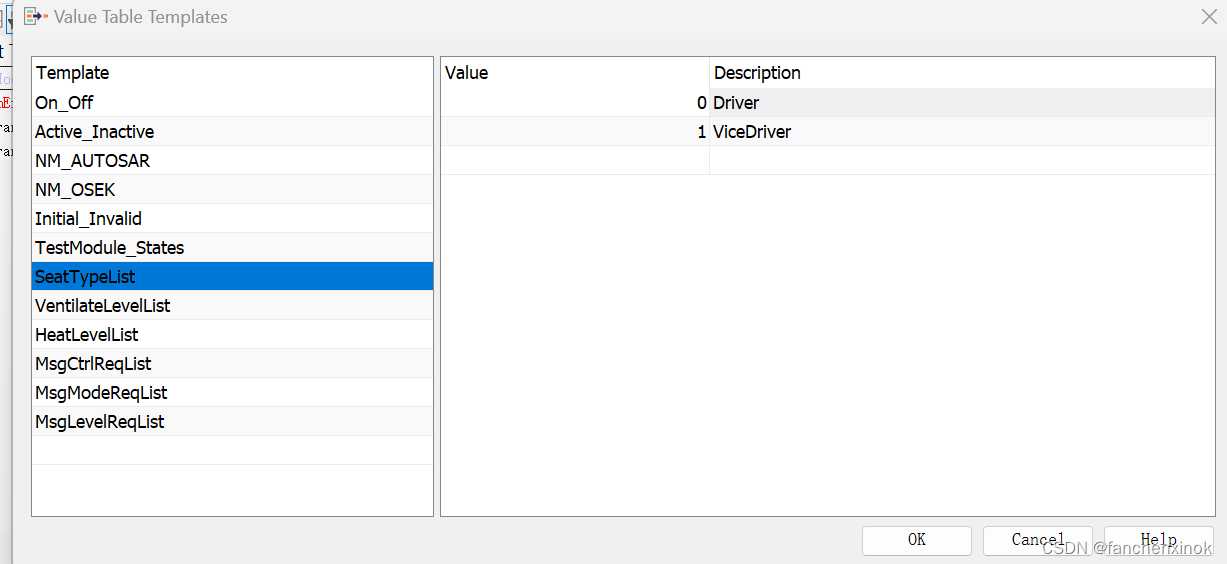This screenshot has width=1227, height=564.
Task: Click the Value Table Templates title icon
Action: [x=35, y=16]
